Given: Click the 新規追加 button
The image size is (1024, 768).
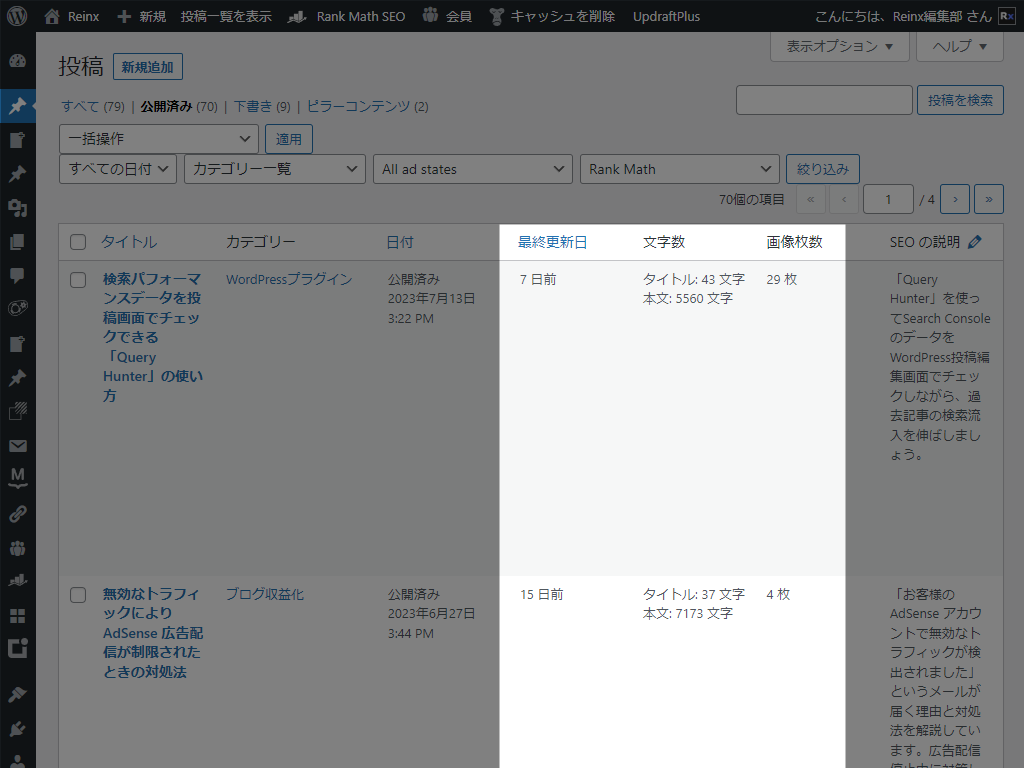Looking at the screenshot, I should [x=148, y=67].
